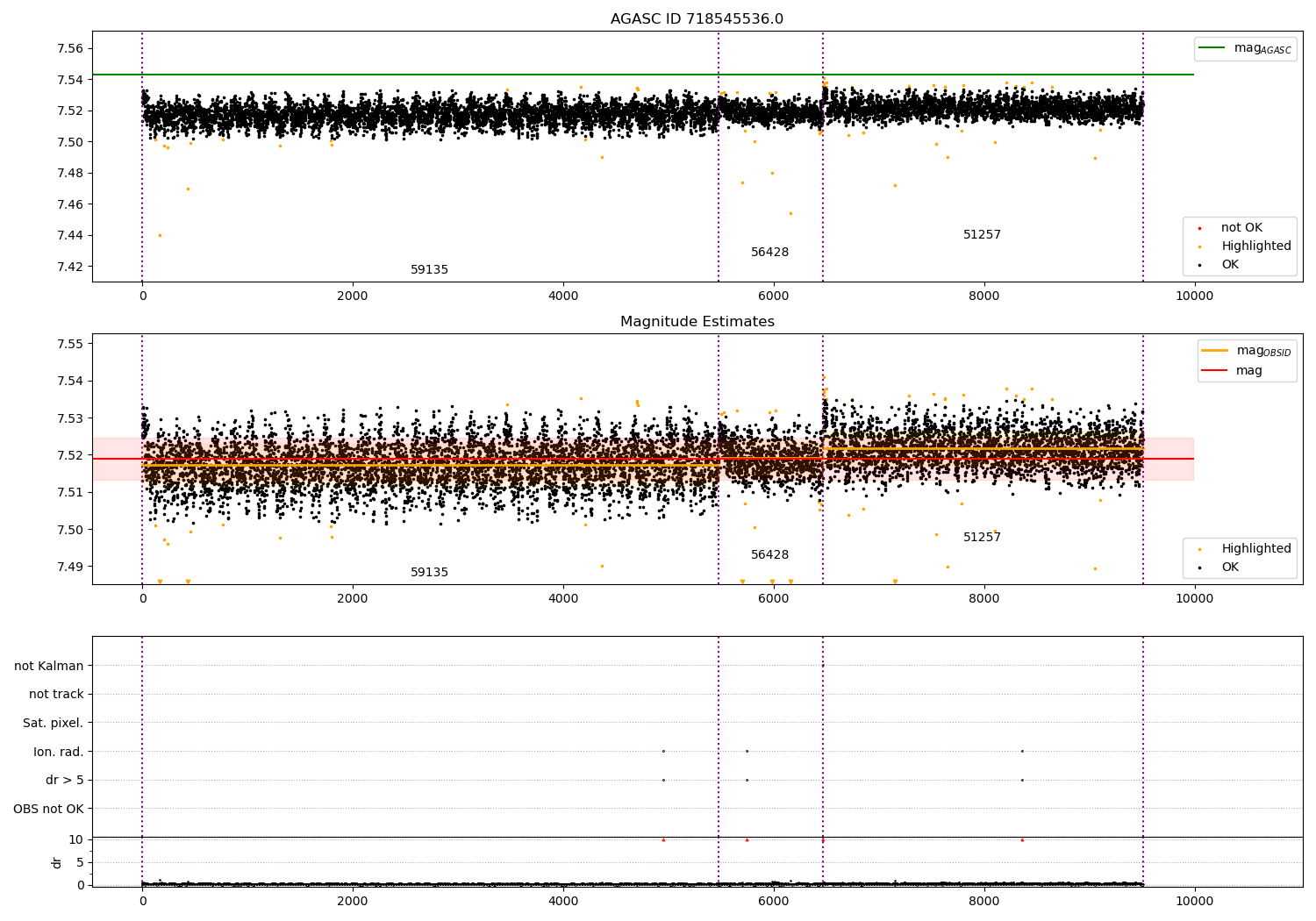Click obsid label 56428 in the AGASC plot
Image resolution: width=1316 pixels, height=921 pixels.
769,253
